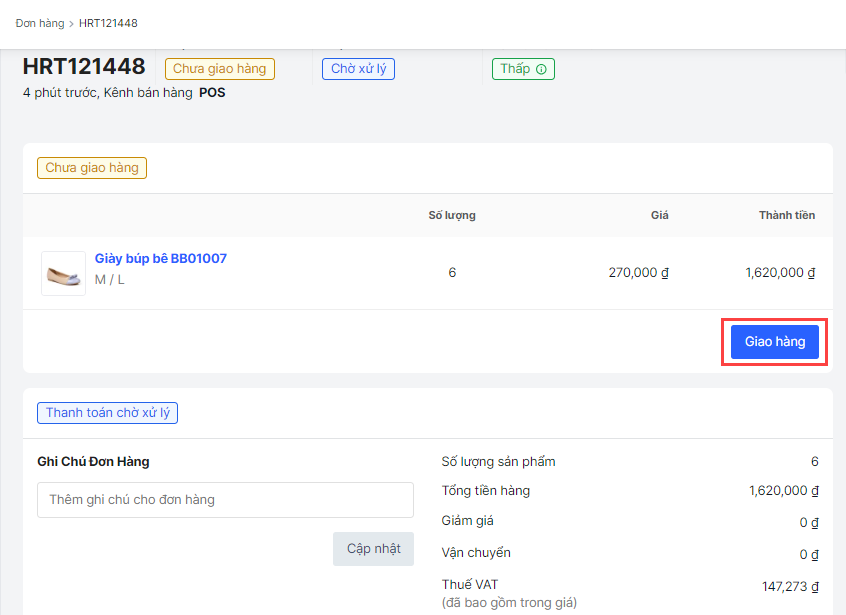Click the info icon in the Thấp badge

click(541, 69)
